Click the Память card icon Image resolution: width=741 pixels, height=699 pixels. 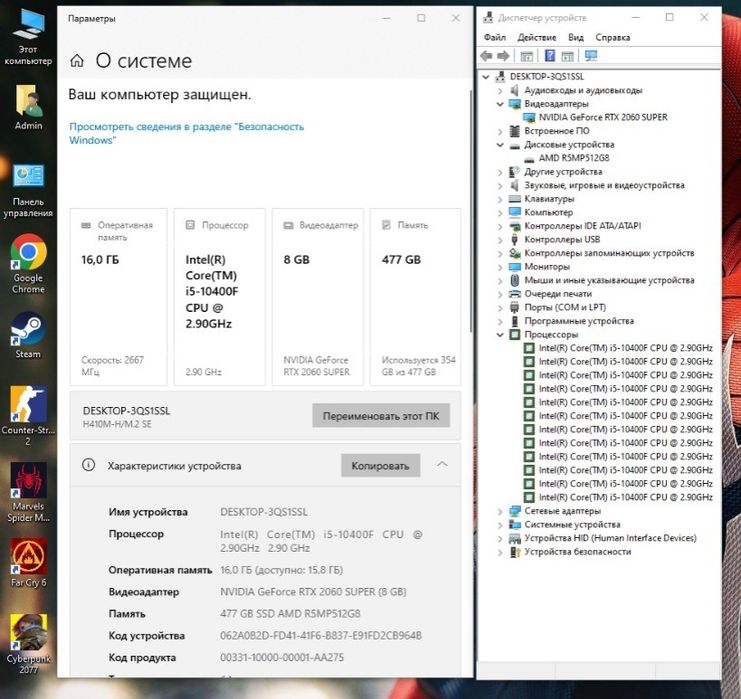(386, 225)
